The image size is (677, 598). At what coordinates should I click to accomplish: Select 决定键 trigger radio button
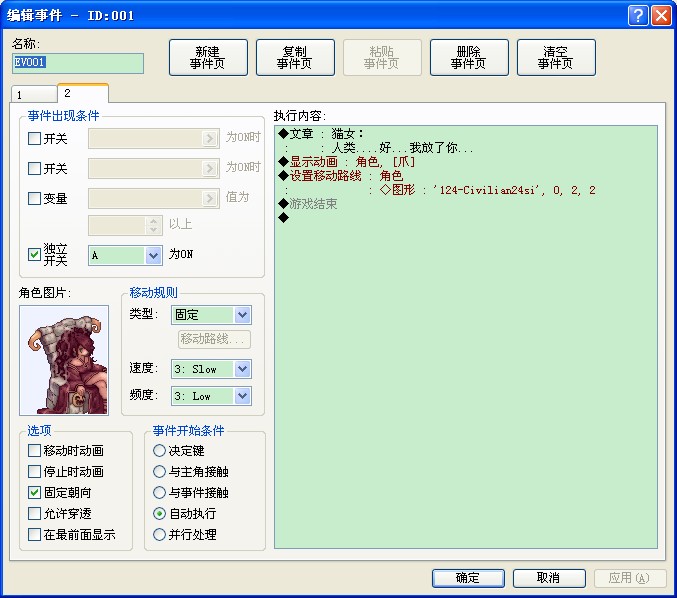point(159,450)
